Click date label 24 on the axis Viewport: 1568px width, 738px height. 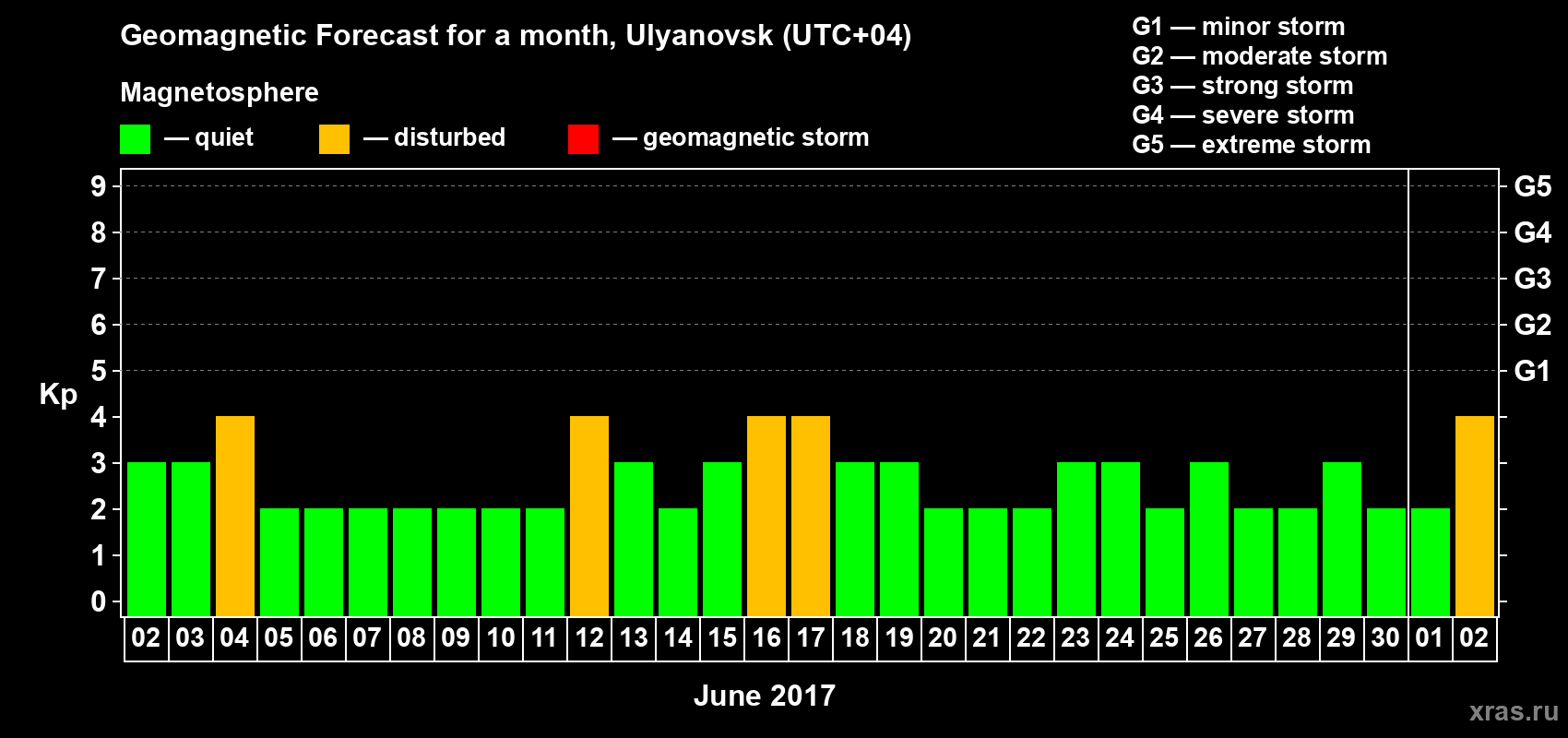(1120, 637)
